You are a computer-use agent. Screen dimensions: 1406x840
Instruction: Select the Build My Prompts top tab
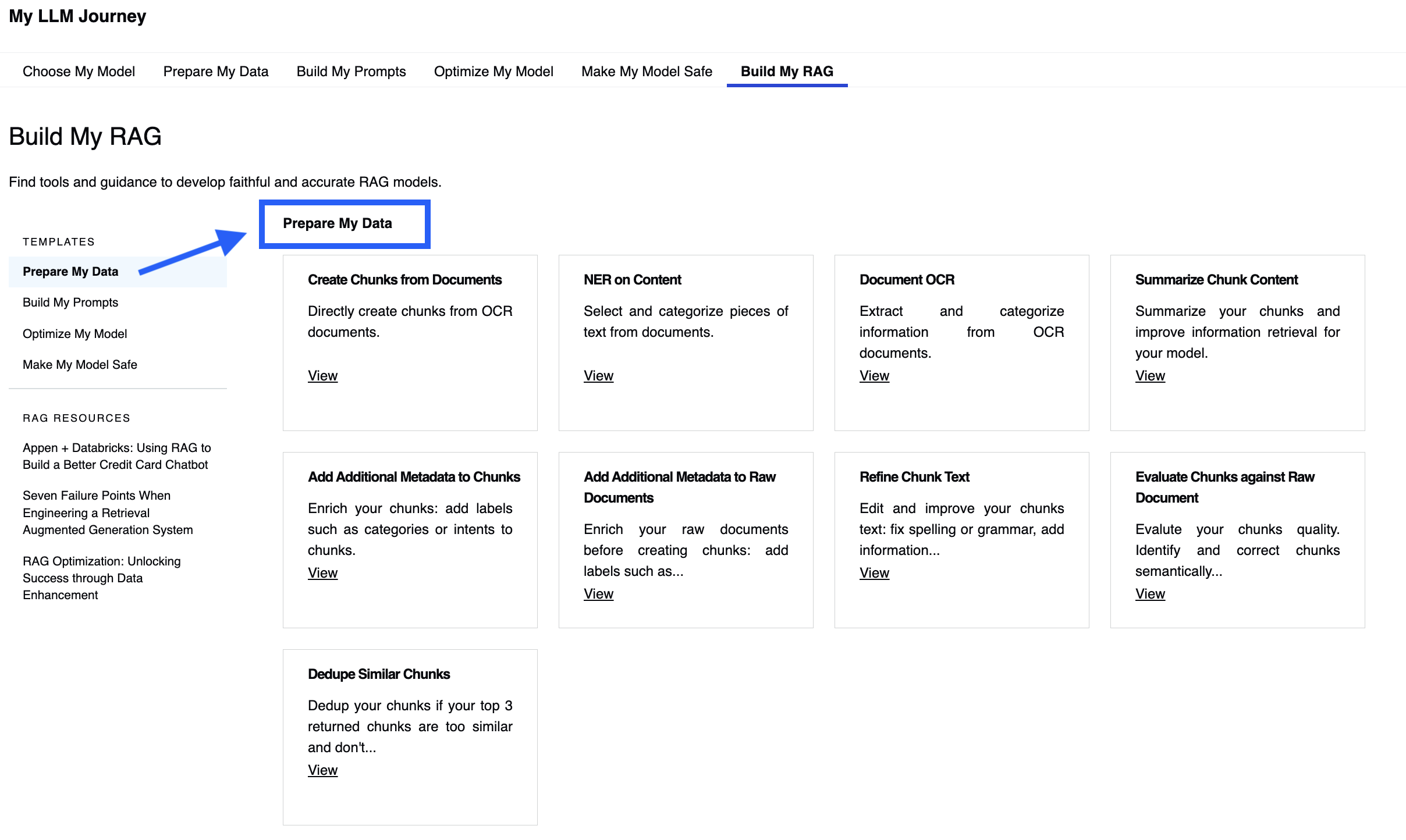351,72
